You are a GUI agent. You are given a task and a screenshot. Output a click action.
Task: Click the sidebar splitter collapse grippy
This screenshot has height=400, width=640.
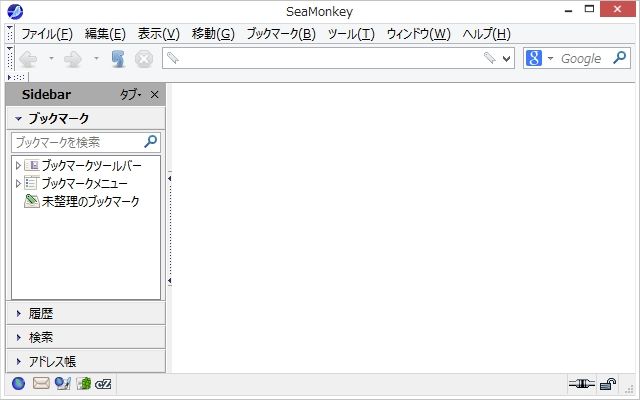tap(169, 229)
